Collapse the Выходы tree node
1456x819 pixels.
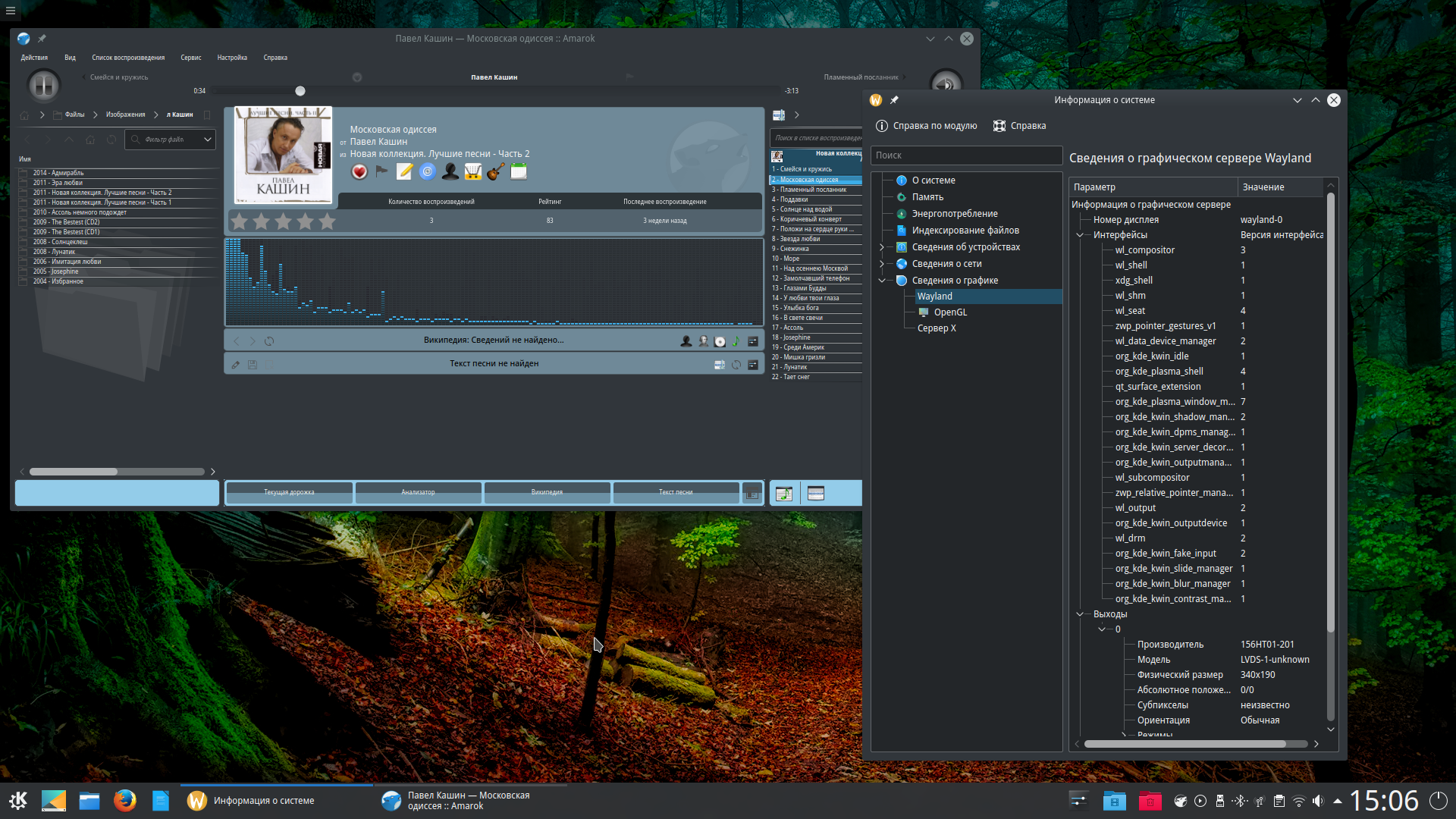click(x=1080, y=614)
